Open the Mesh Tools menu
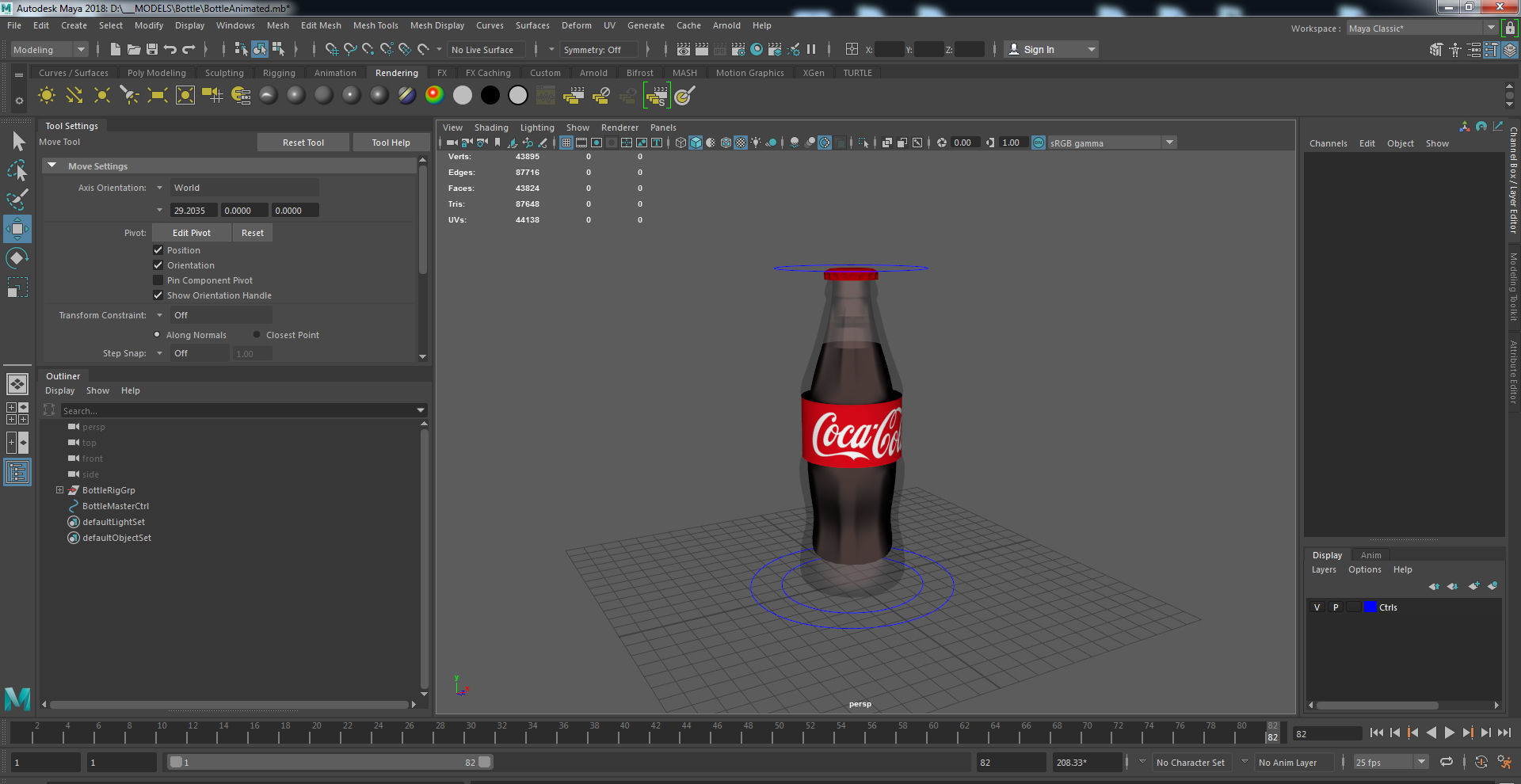The width and height of the screenshot is (1521, 784). [375, 25]
